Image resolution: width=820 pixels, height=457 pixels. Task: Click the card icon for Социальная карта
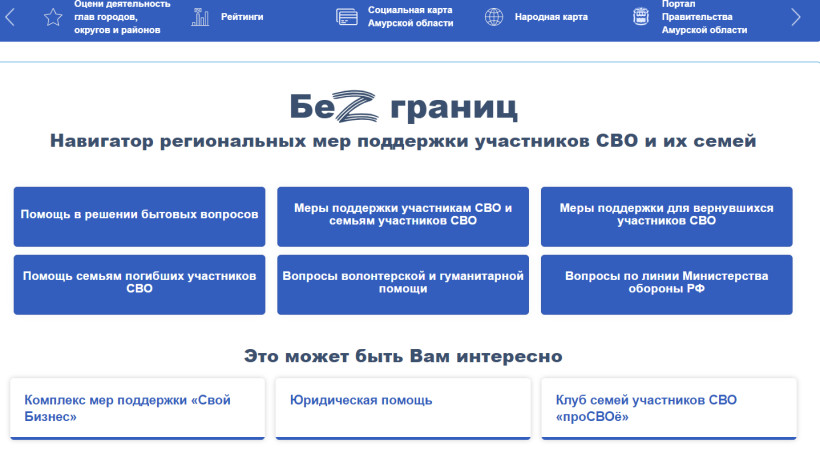pos(347,17)
